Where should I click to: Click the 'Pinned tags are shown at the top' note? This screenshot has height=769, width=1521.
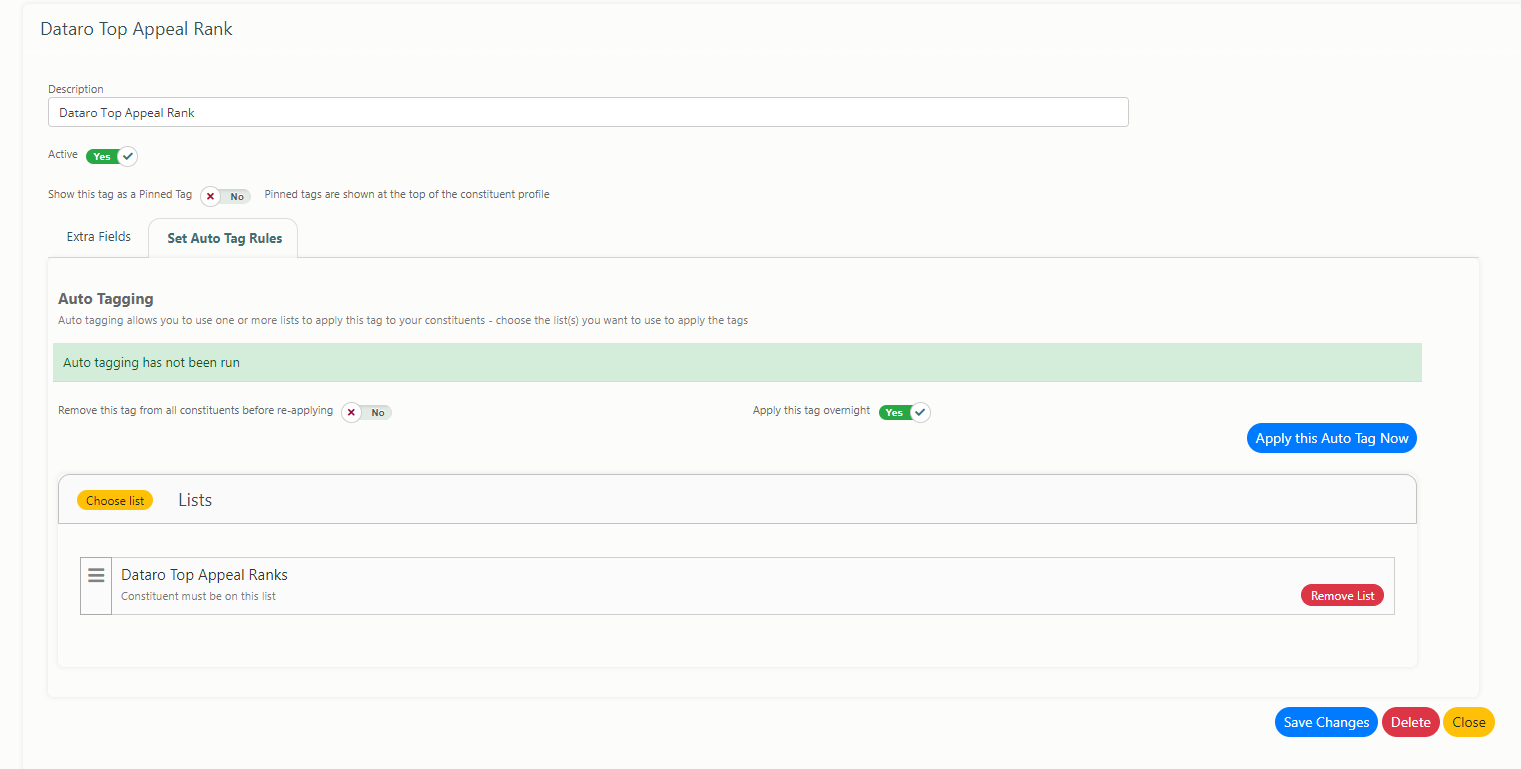pos(407,194)
